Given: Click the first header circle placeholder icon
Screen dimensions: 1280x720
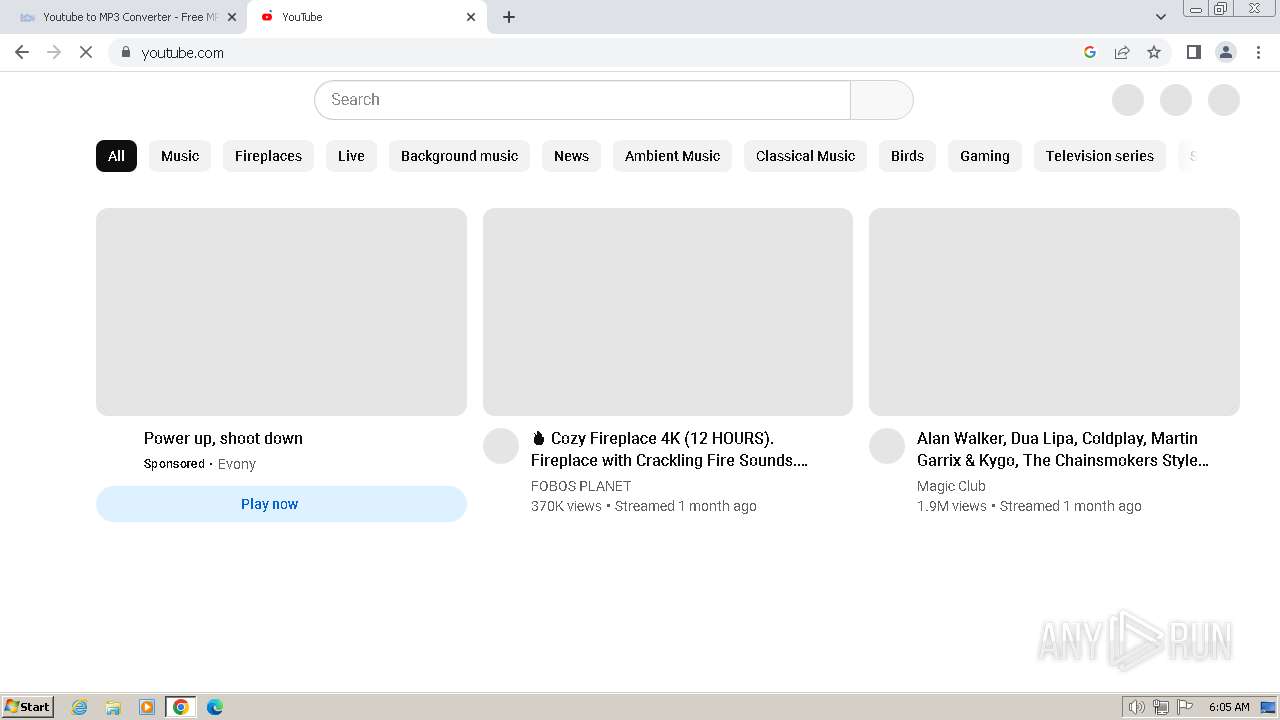Looking at the screenshot, I should coord(1128,100).
